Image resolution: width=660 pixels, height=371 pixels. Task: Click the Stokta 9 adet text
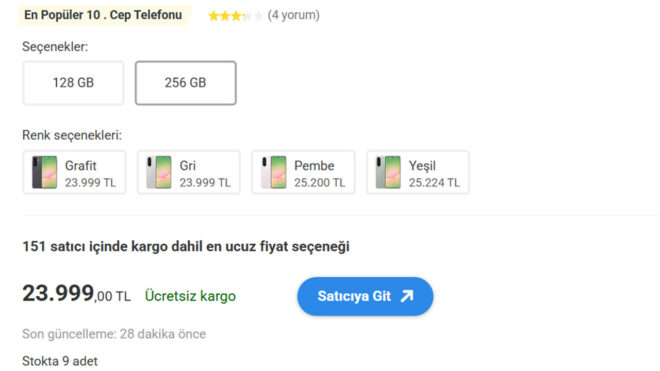click(x=60, y=361)
